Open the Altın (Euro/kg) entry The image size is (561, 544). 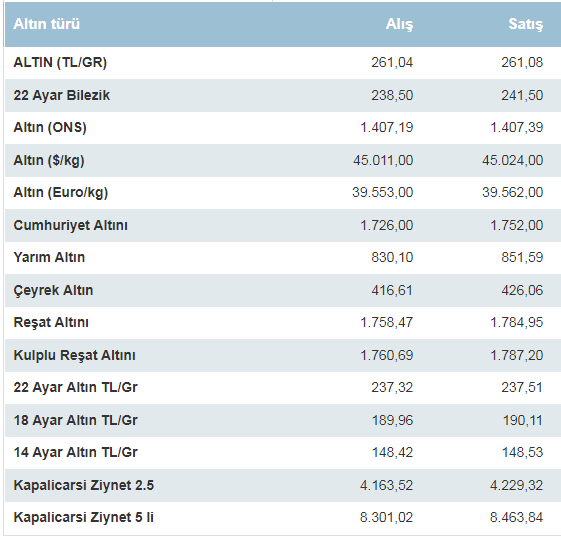tap(61, 193)
